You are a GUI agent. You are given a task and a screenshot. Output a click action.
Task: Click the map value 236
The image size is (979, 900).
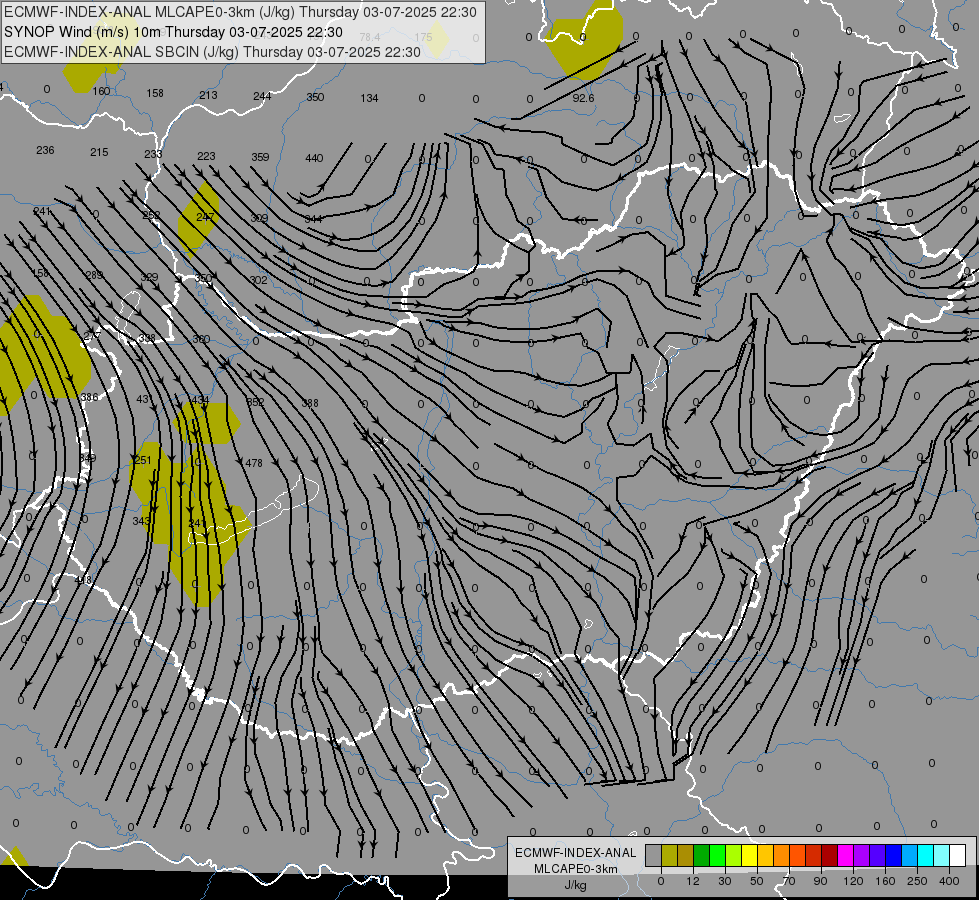click(x=45, y=150)
